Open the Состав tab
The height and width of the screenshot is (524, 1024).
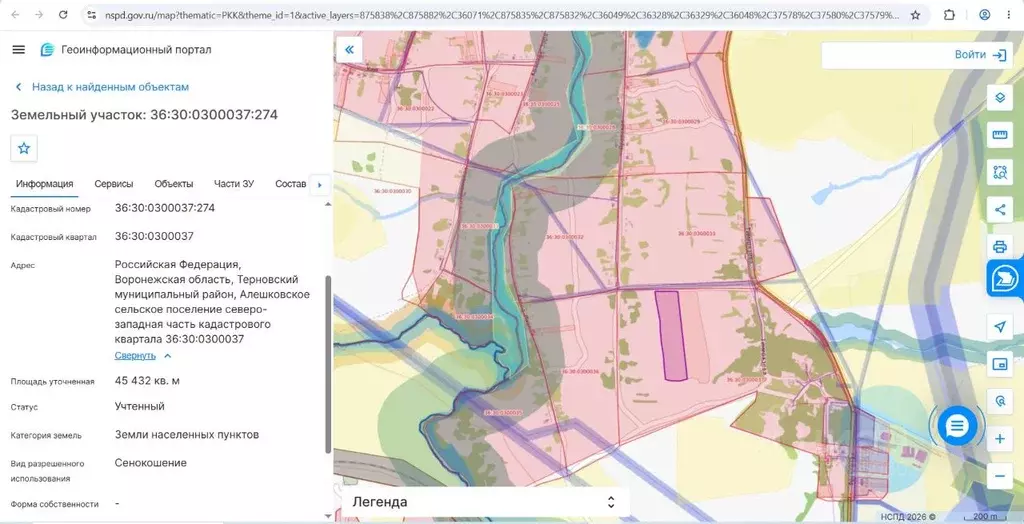291,184
